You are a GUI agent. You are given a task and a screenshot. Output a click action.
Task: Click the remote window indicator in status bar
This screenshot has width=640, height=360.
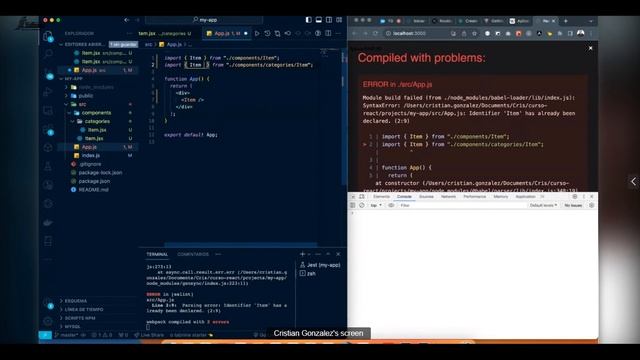45,335
